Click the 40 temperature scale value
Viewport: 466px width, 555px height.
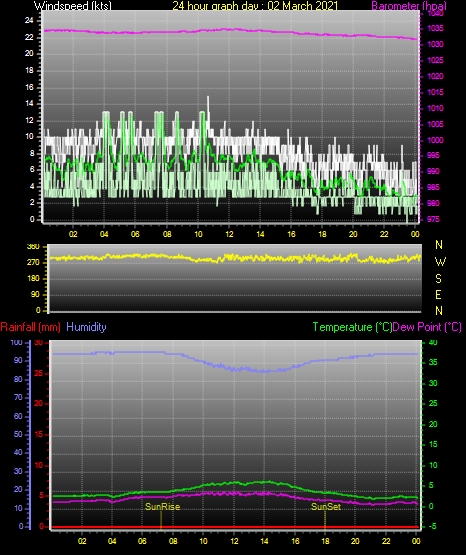[x=433, y=342]
